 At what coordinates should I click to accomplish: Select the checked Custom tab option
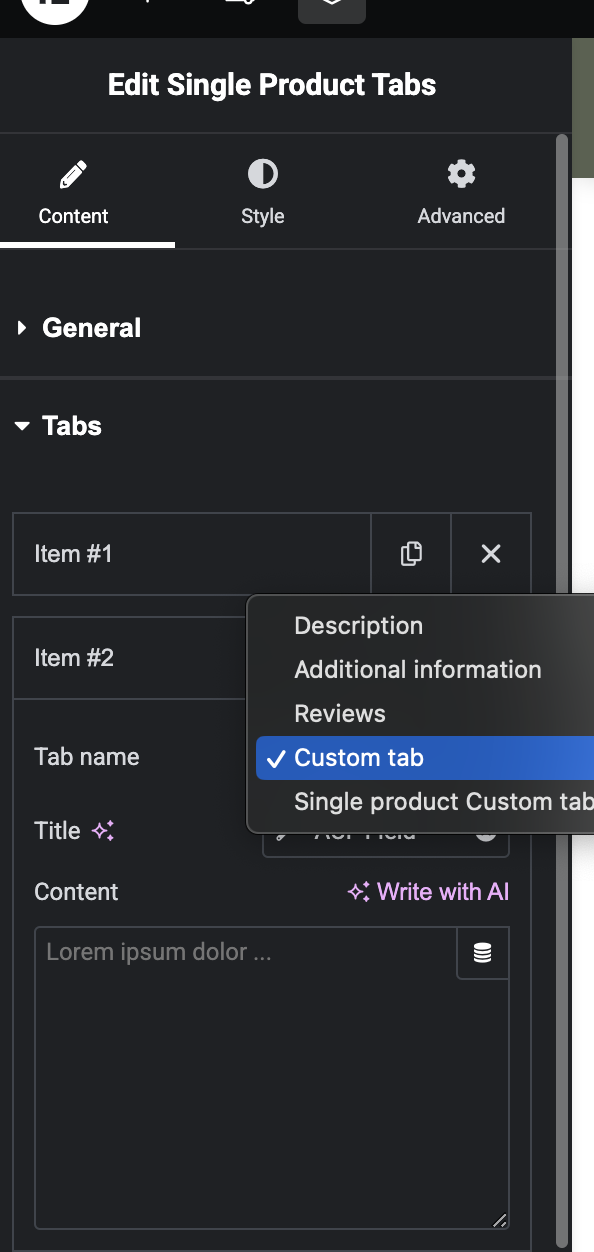coord(425,758)
